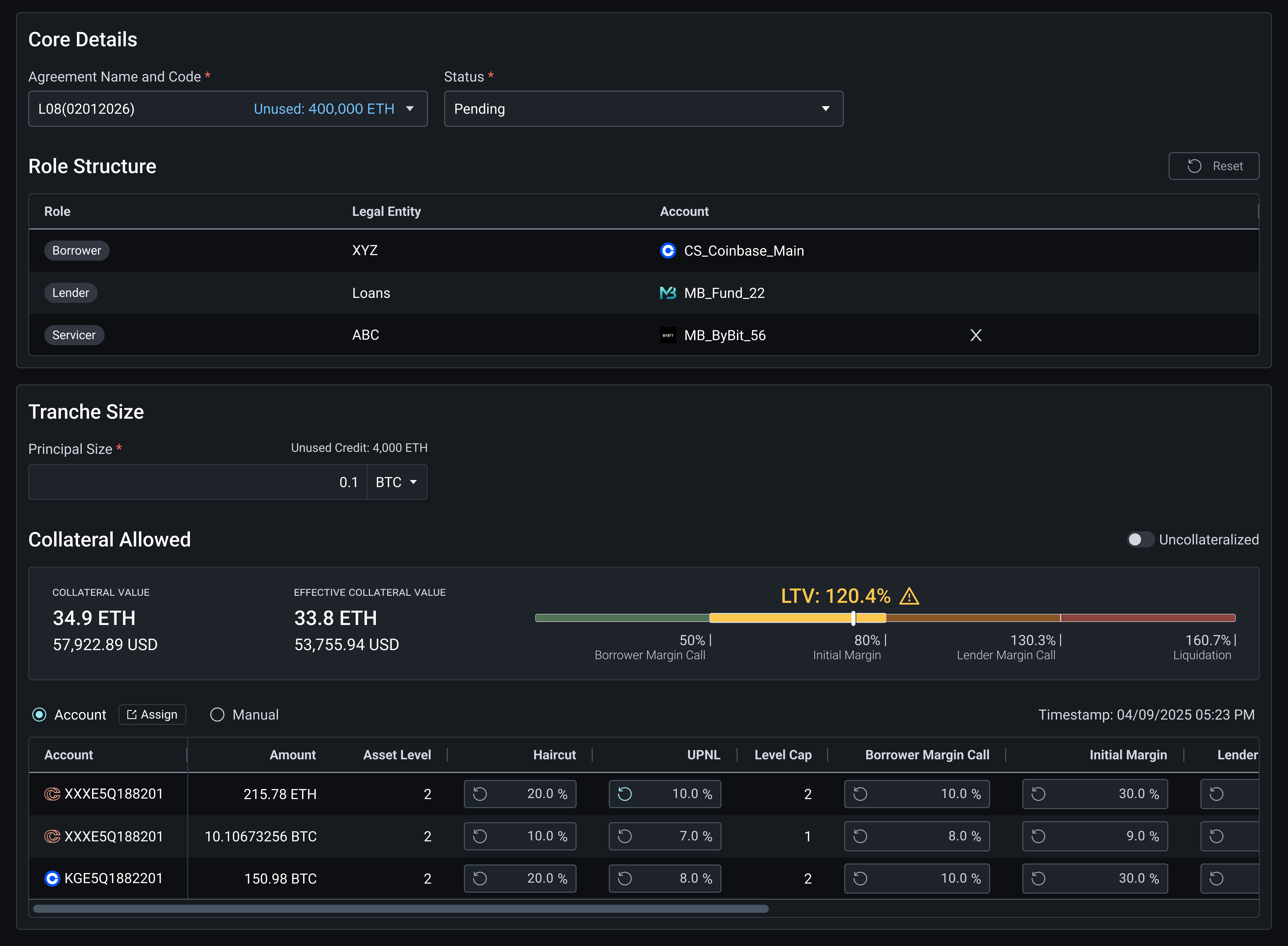Edit UPNL 7.0 % field
The height and width of the screenshot is (946, 1288).
click(665, 836)
